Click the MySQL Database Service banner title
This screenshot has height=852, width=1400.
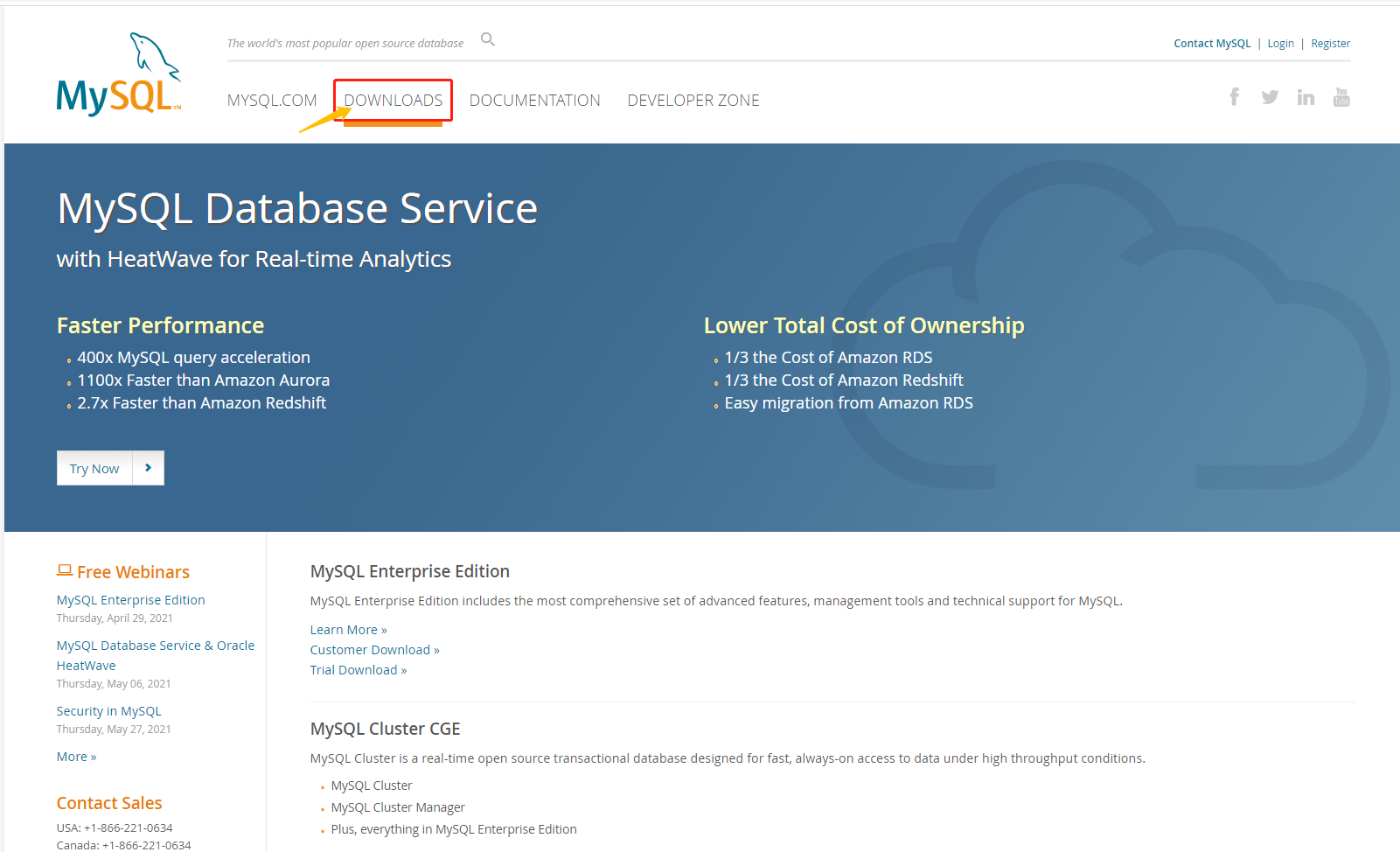297,208
